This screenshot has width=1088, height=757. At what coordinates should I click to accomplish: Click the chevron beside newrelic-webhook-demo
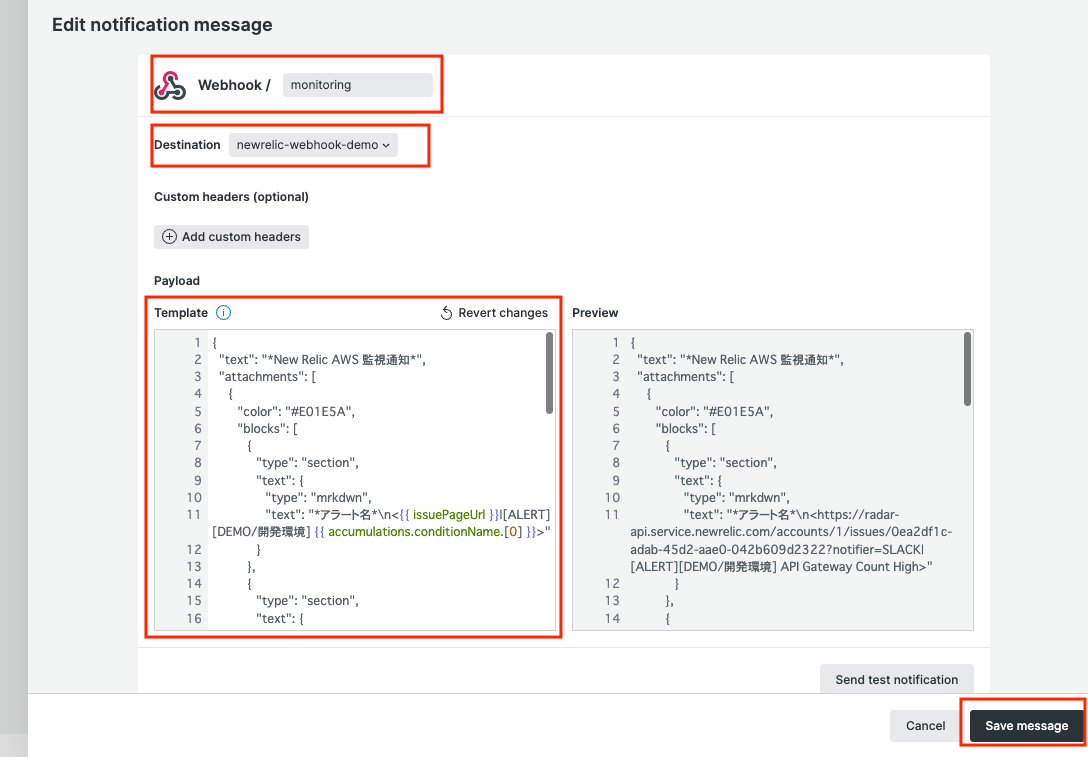tap(386, 145)
